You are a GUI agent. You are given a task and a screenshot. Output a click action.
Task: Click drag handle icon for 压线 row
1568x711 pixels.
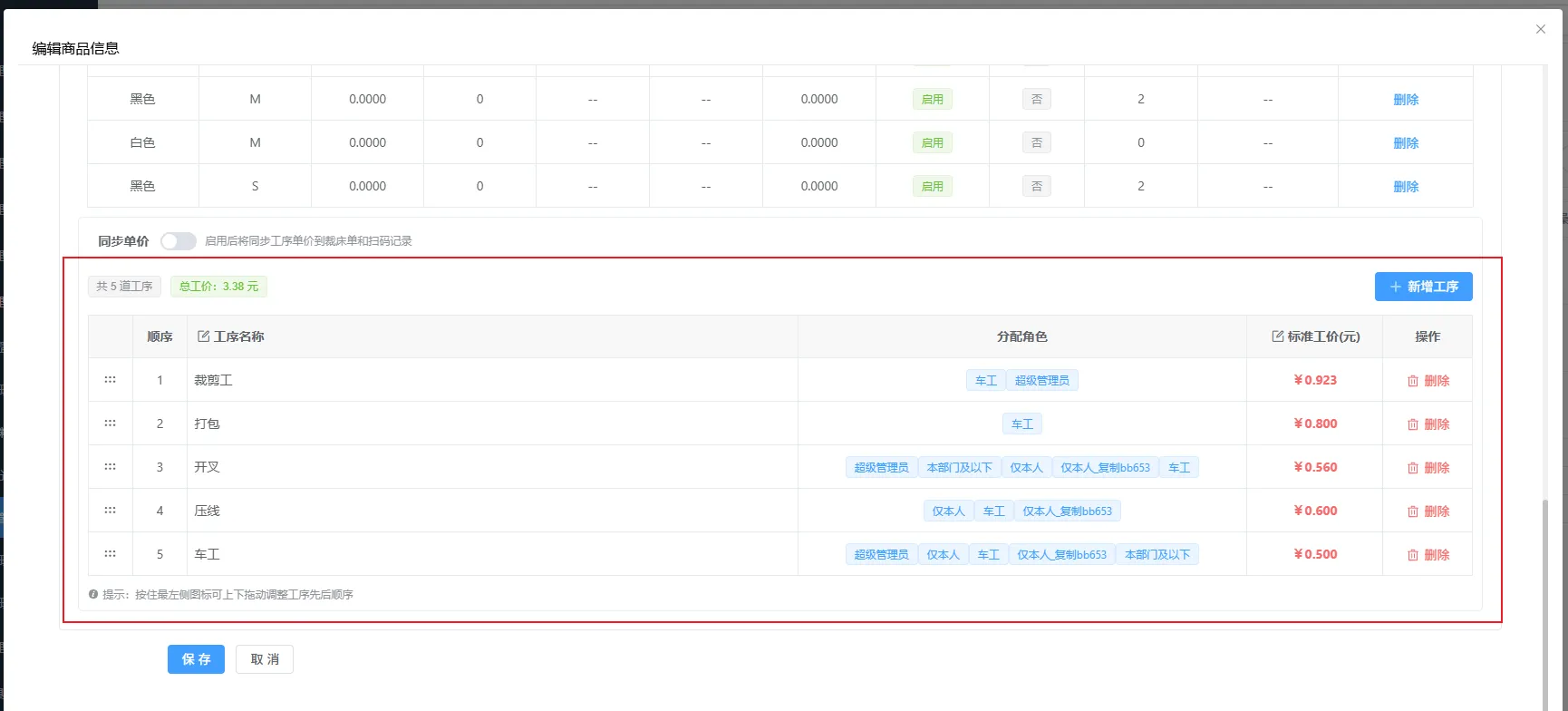[110, 511]
